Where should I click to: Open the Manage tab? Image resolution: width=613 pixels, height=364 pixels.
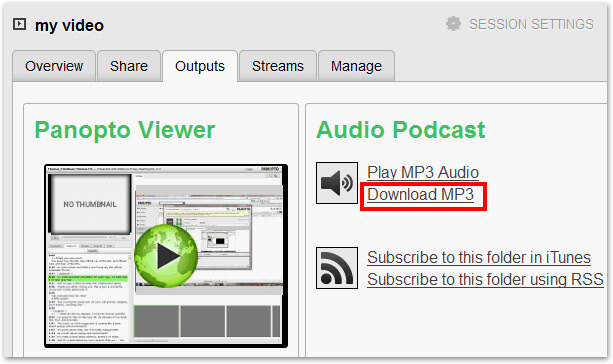(356, 66)
